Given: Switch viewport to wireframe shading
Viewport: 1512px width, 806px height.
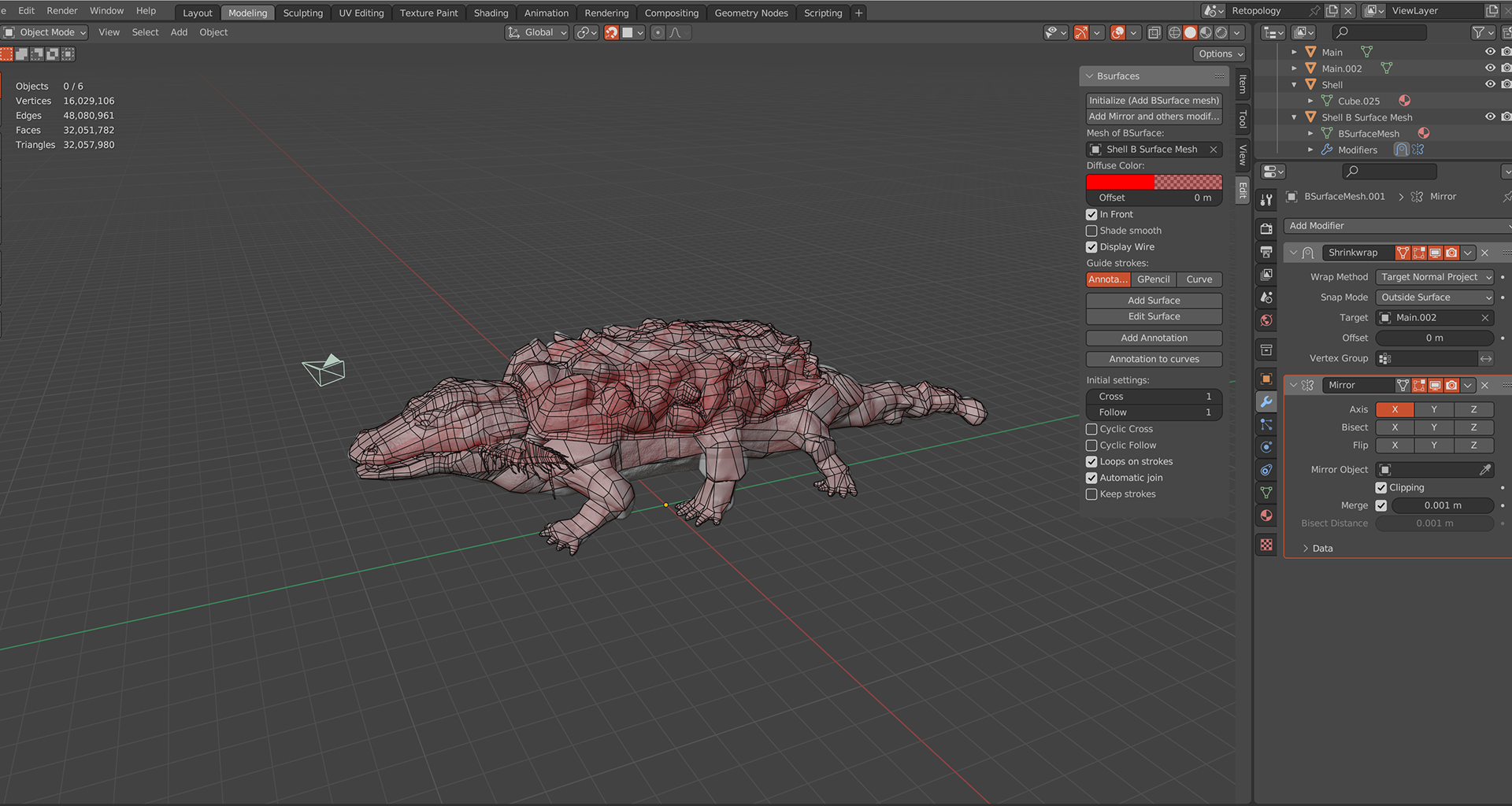Looking at the screenshot, I should click(x=1175, y=32).
